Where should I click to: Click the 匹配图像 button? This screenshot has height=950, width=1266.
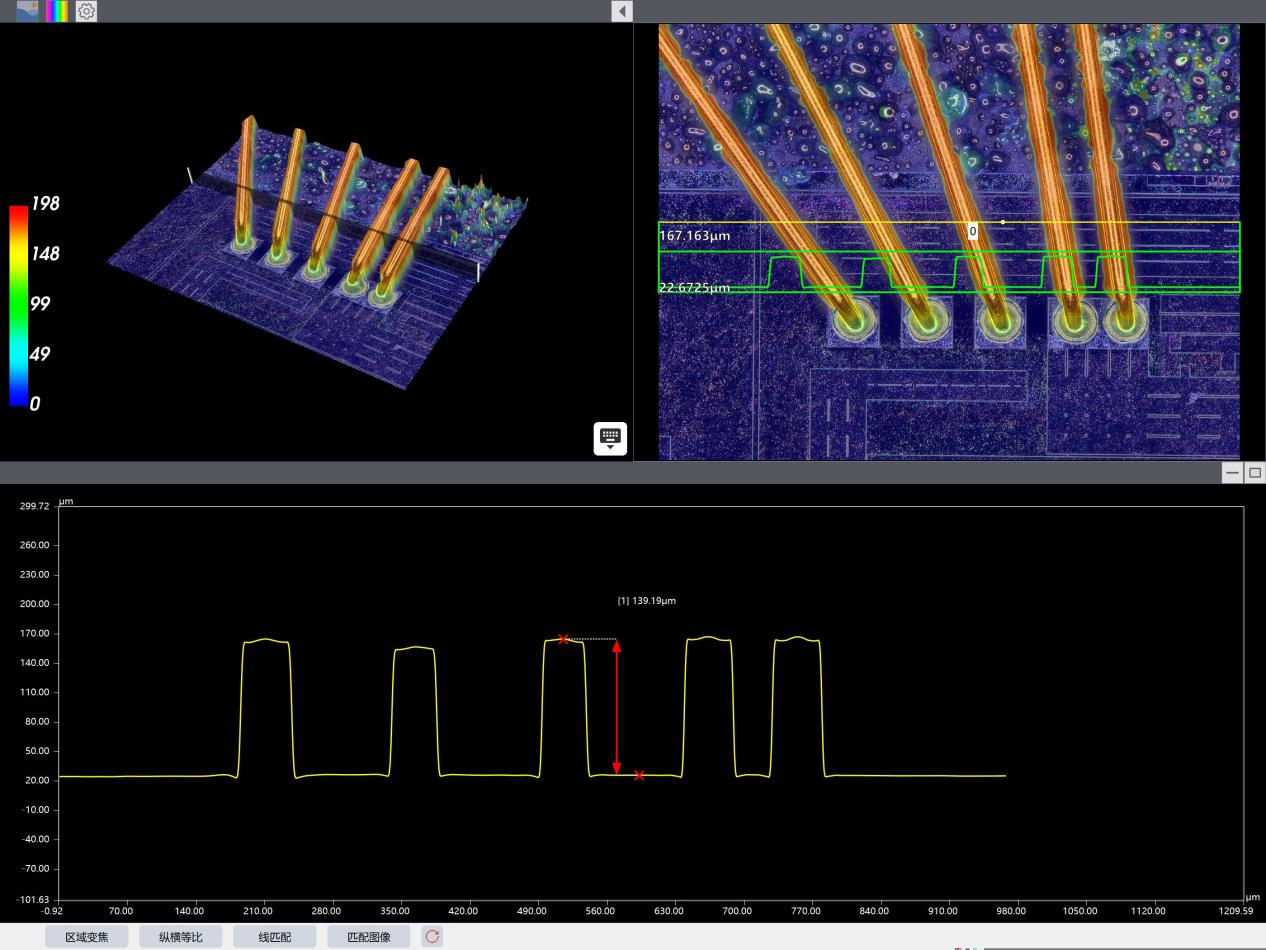click(368, 937)
